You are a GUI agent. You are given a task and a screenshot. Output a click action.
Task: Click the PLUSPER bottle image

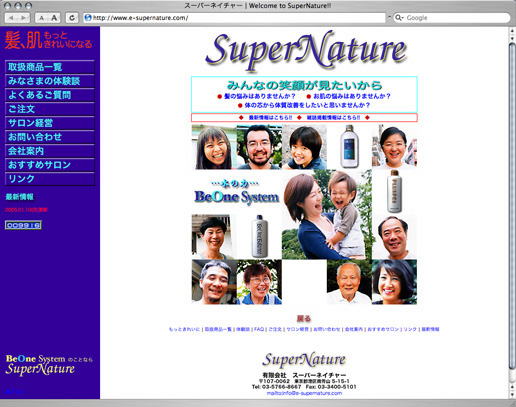(x=394, y=192)
